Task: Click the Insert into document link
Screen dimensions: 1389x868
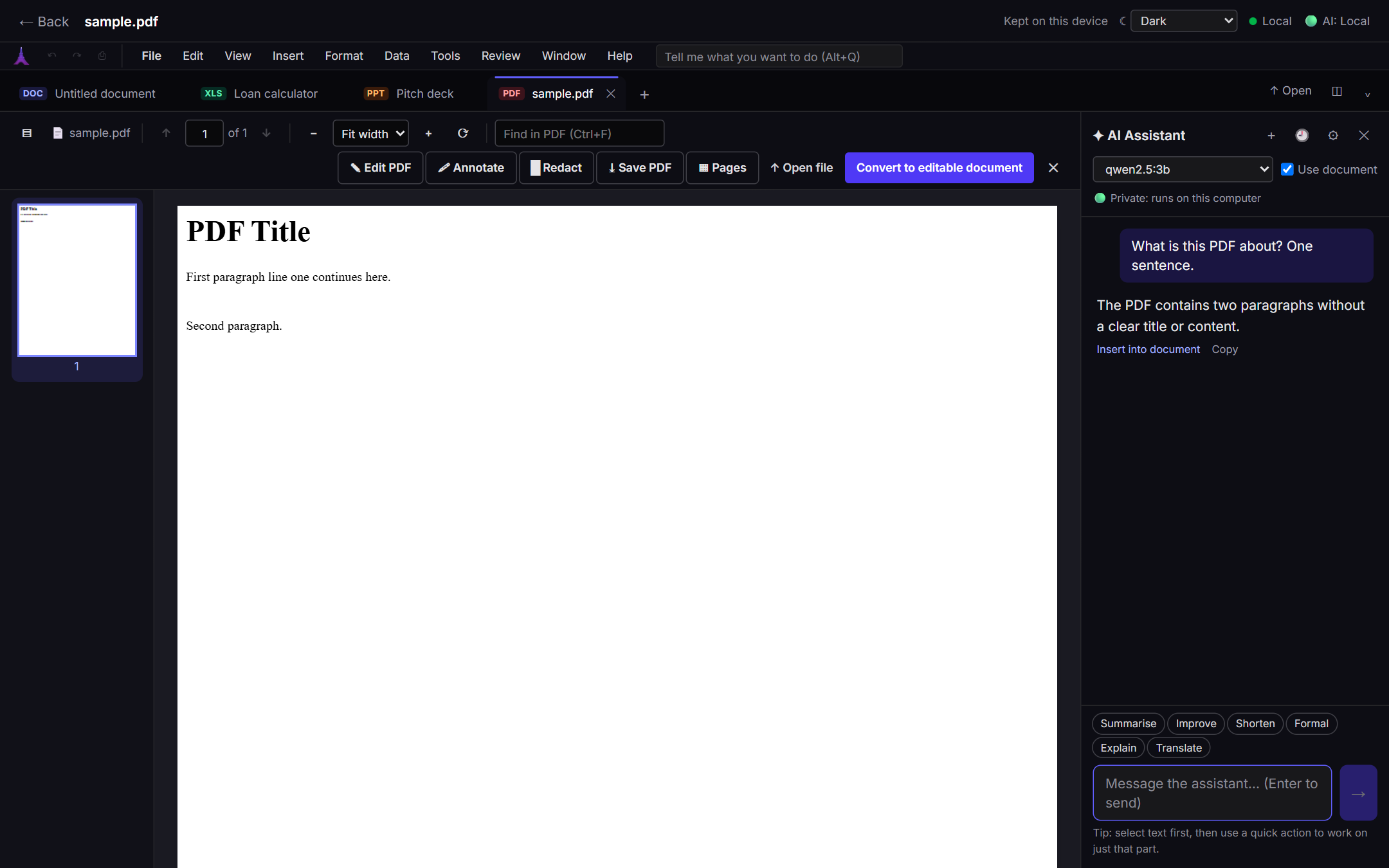Action: [1148, 349]
